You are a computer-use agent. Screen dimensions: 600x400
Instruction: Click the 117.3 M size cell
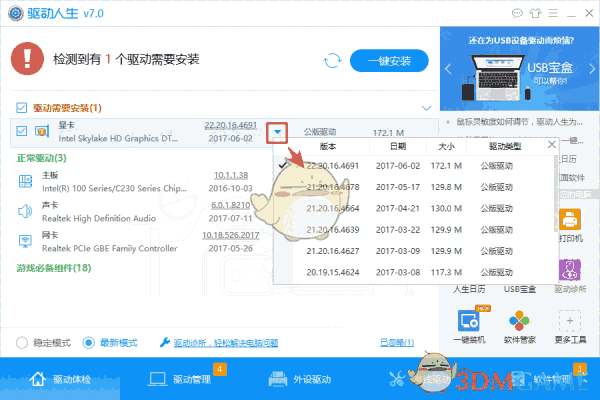click(x=446, y=273)
